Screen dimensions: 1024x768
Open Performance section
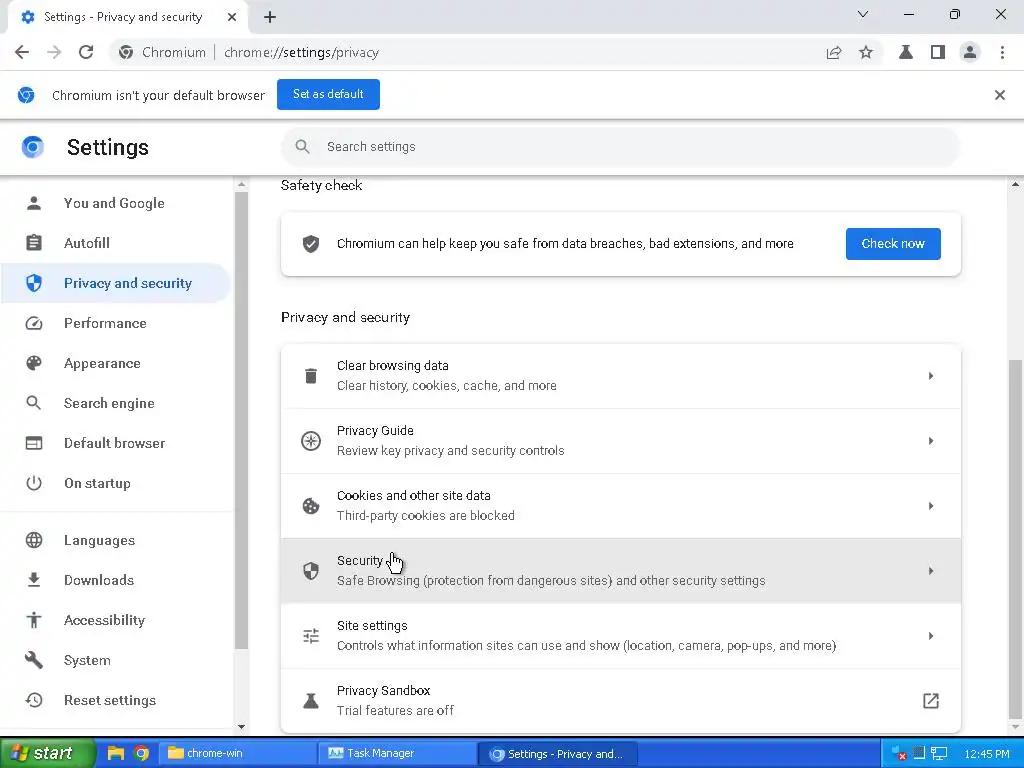tap(115, 323)
